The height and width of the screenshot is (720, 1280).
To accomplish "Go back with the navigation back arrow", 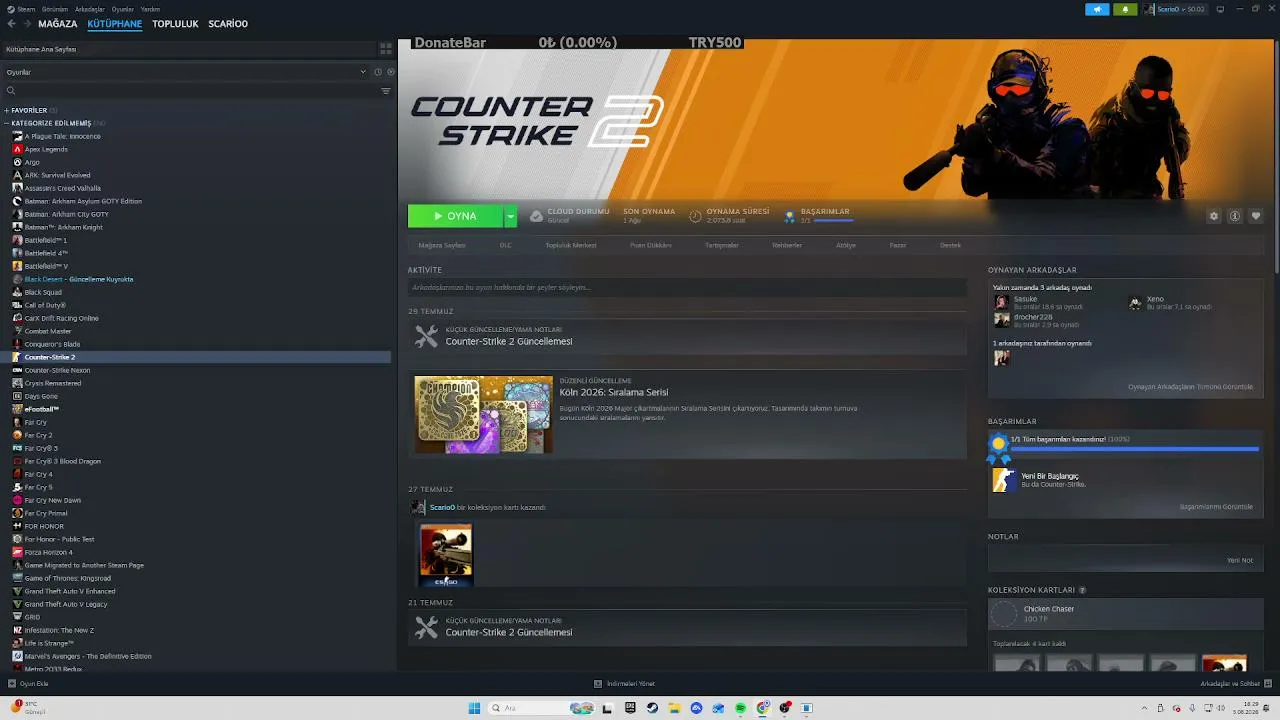I will coord(11,24).
